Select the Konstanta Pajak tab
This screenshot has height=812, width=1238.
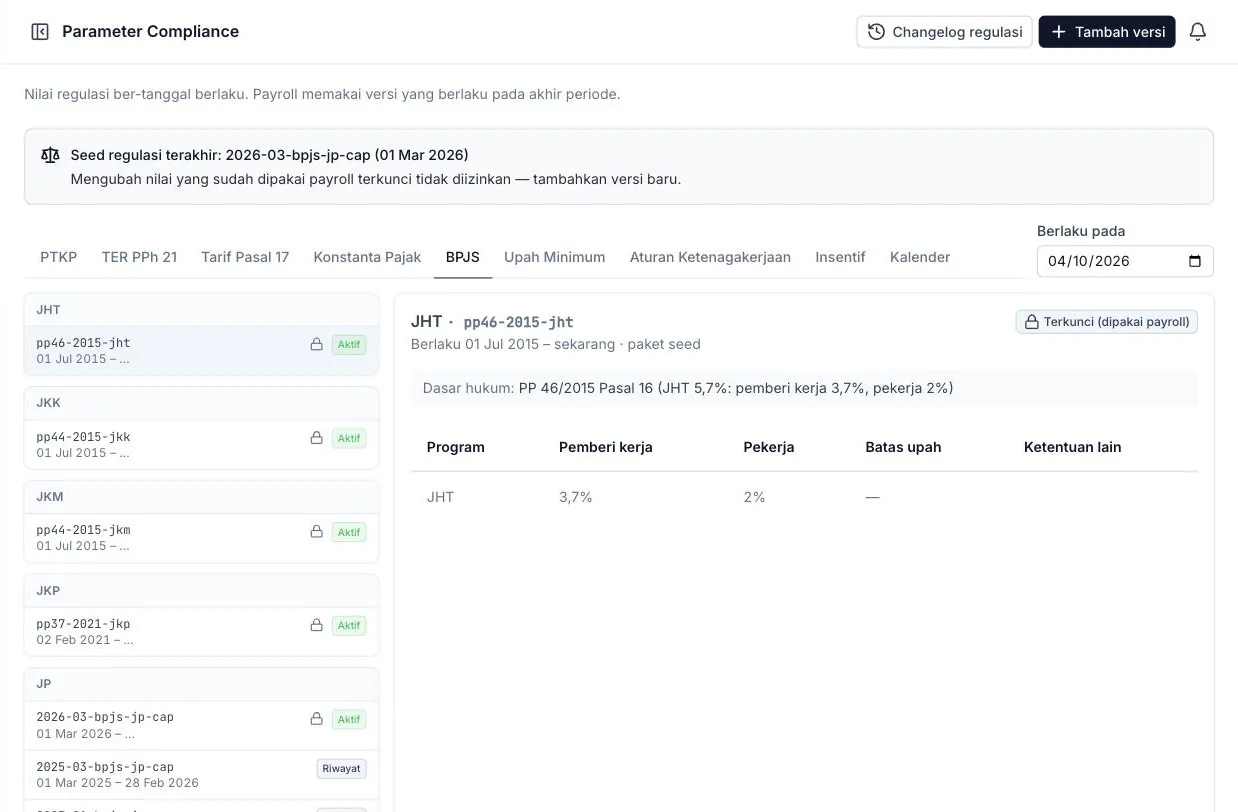point(367,257)
